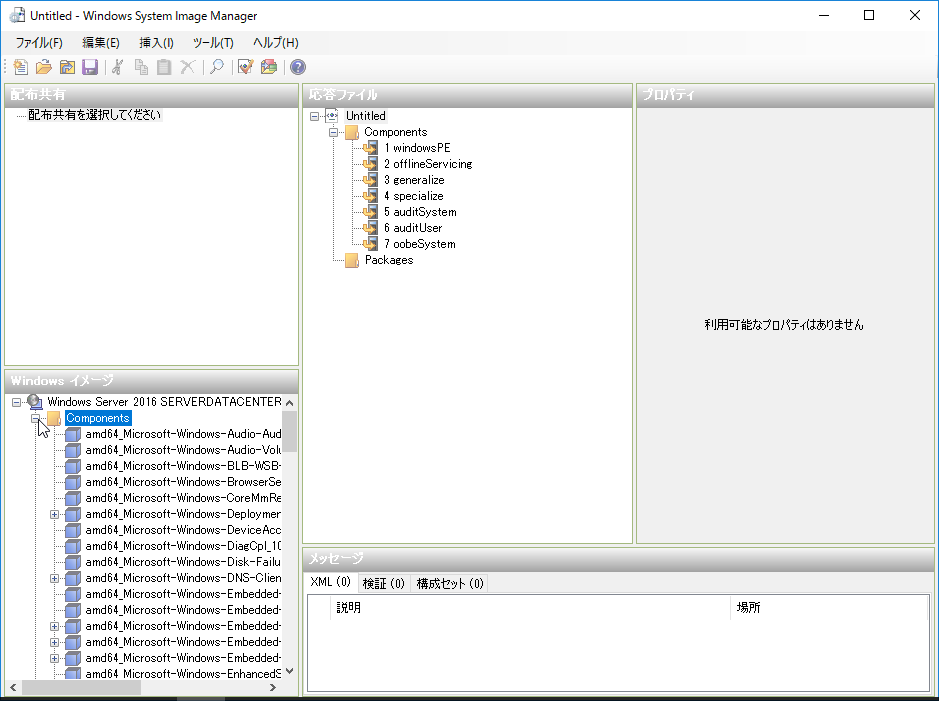The height and width of the screenshot is (701, 939).
Task: Create a new answer file from toolbar
Action: [20, 67]
